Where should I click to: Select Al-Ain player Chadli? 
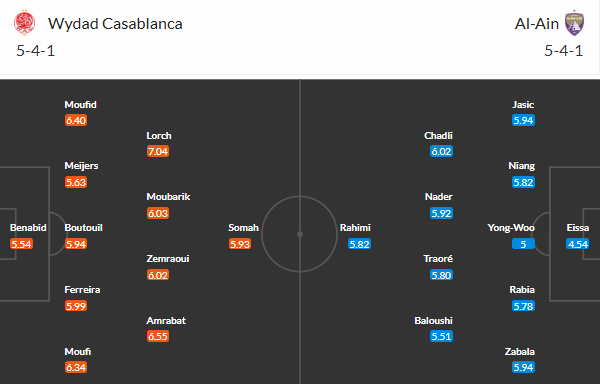pos(438,136)
